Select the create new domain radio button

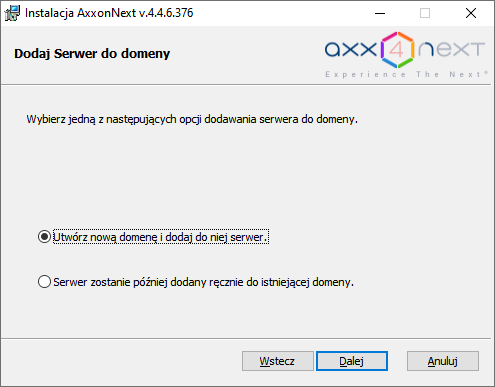tap(44, 237)
